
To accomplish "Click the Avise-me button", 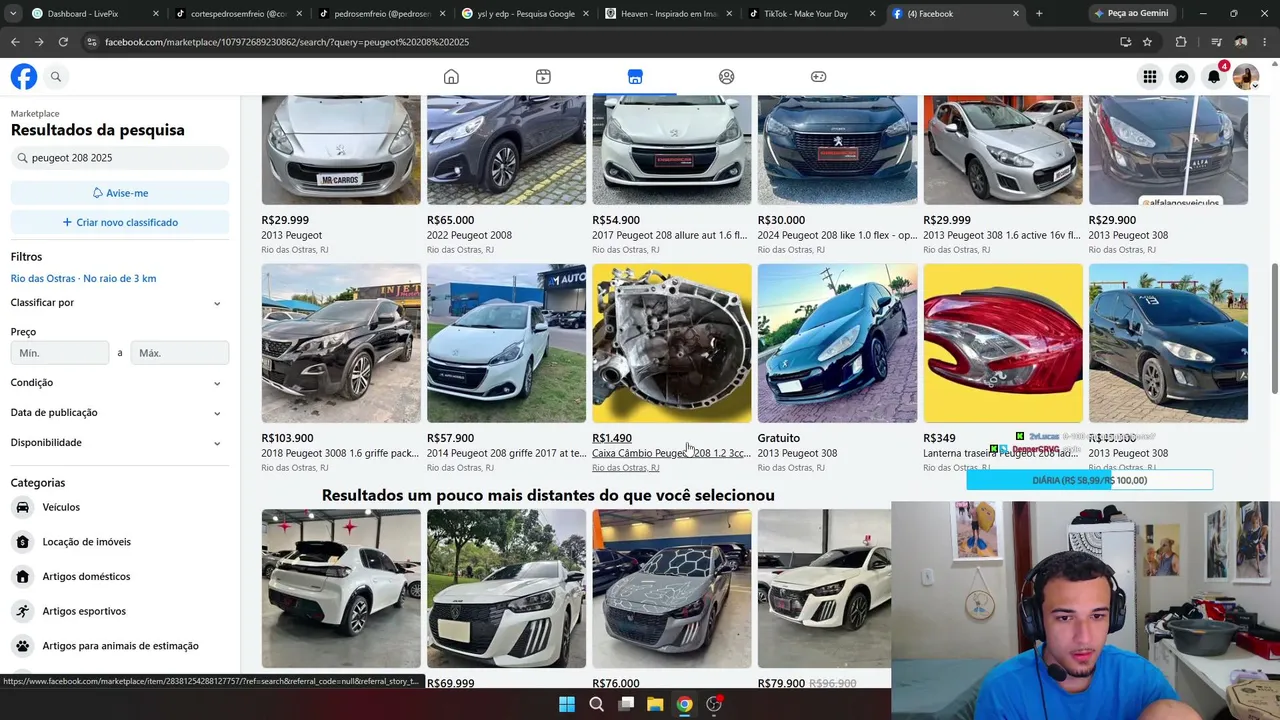I will [120, 193].
